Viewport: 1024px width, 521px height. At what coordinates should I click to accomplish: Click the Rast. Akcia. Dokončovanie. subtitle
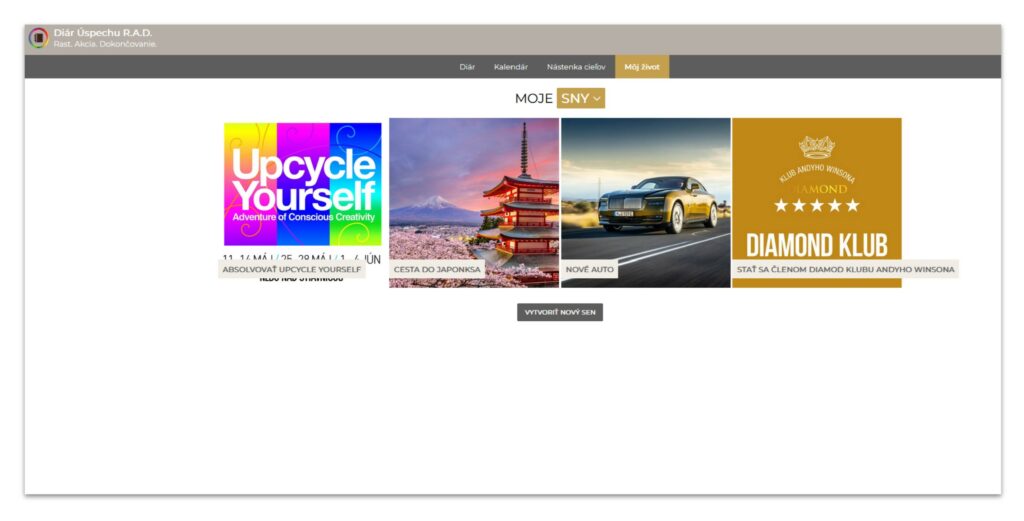tap(105, 44)
